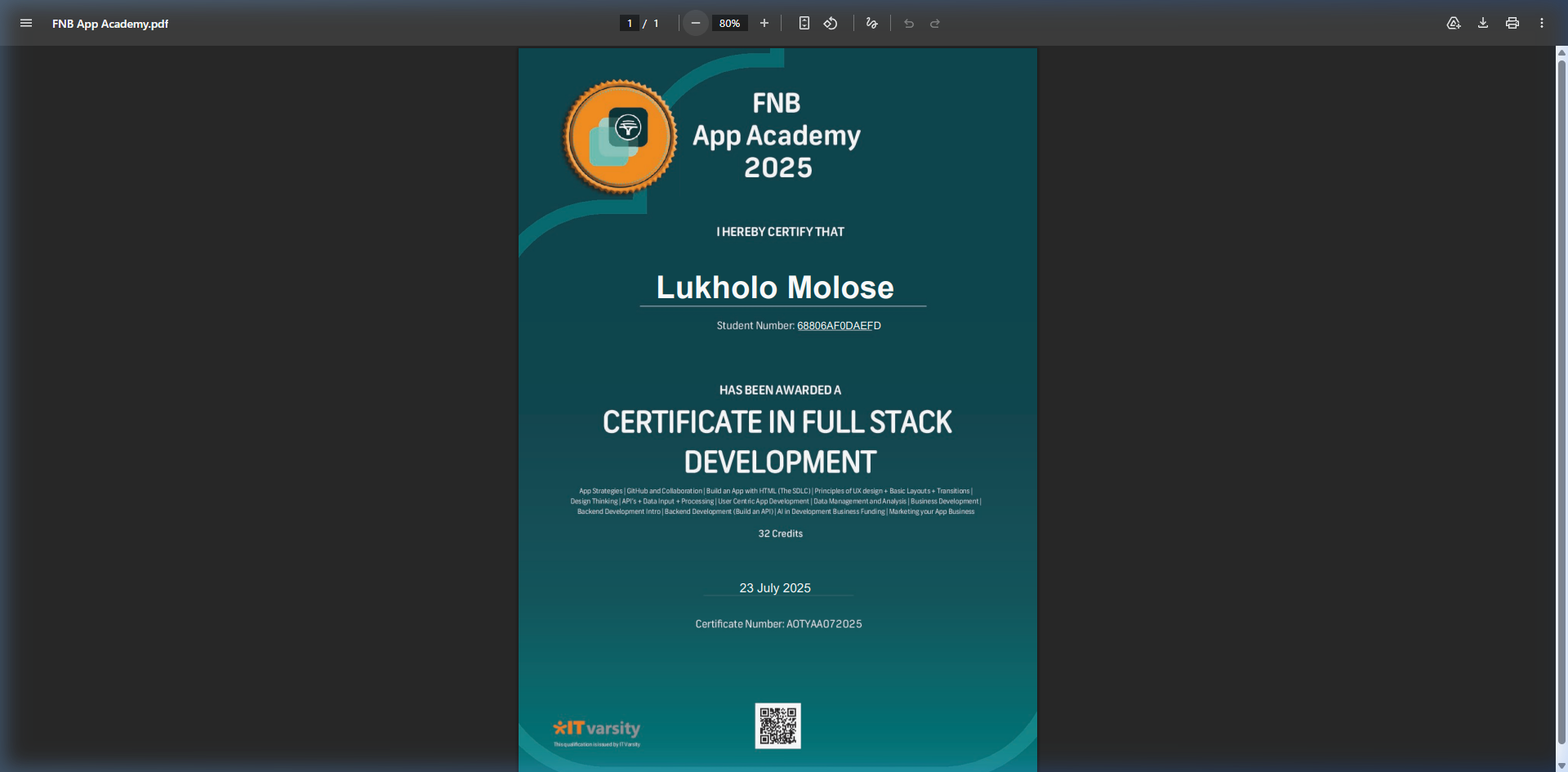This screenshot has width=1568, height=772.
Task: Click the FNB App Academy.pdf title
Action: click(110, 24)
